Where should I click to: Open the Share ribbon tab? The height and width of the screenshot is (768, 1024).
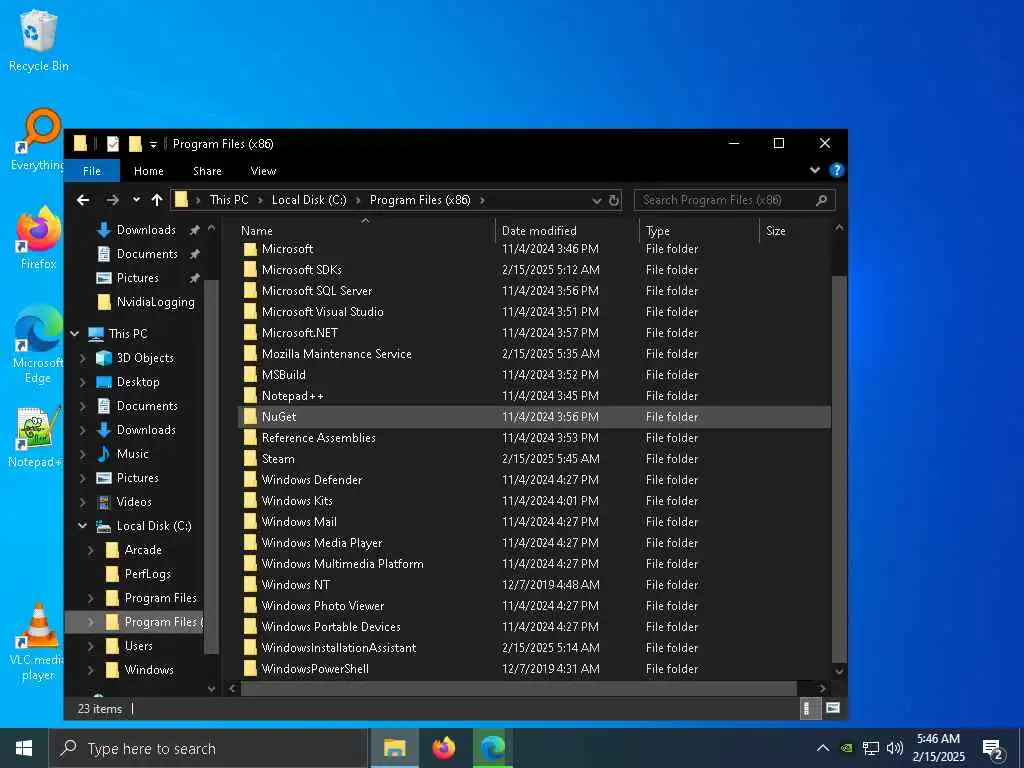point(207,170)
